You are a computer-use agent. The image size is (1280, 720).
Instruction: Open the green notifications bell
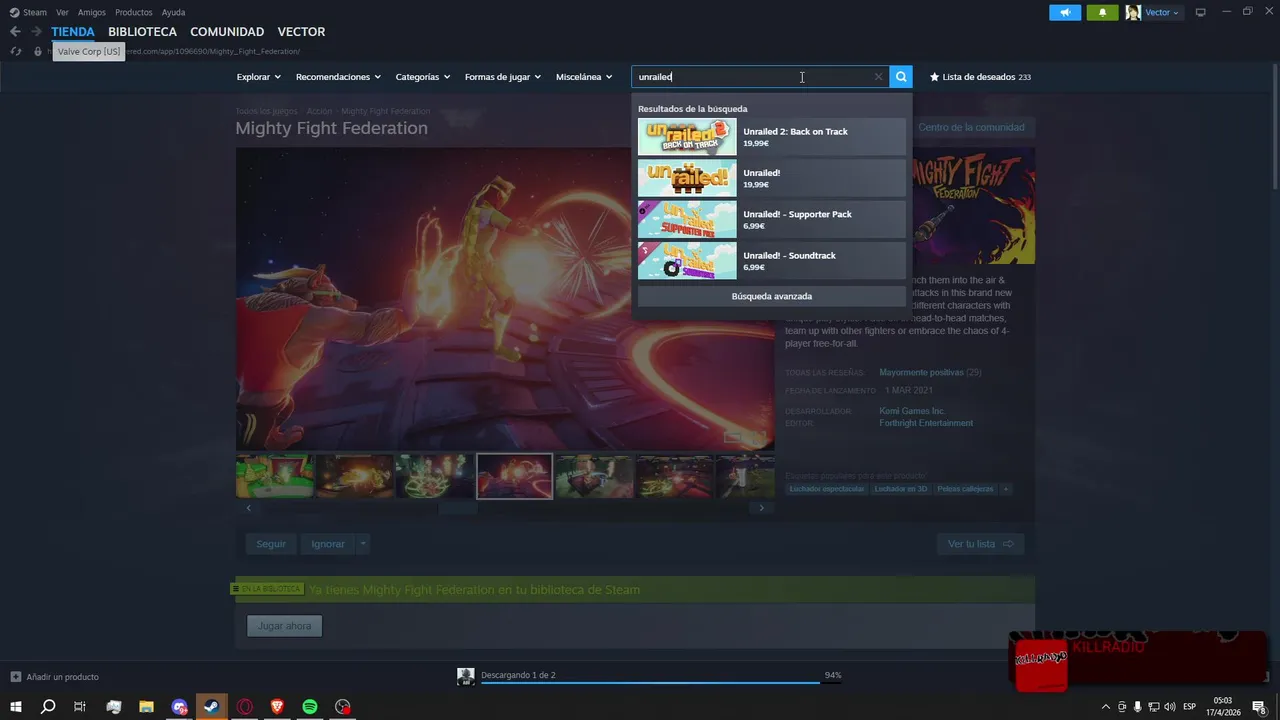[x=1102, y=12]
